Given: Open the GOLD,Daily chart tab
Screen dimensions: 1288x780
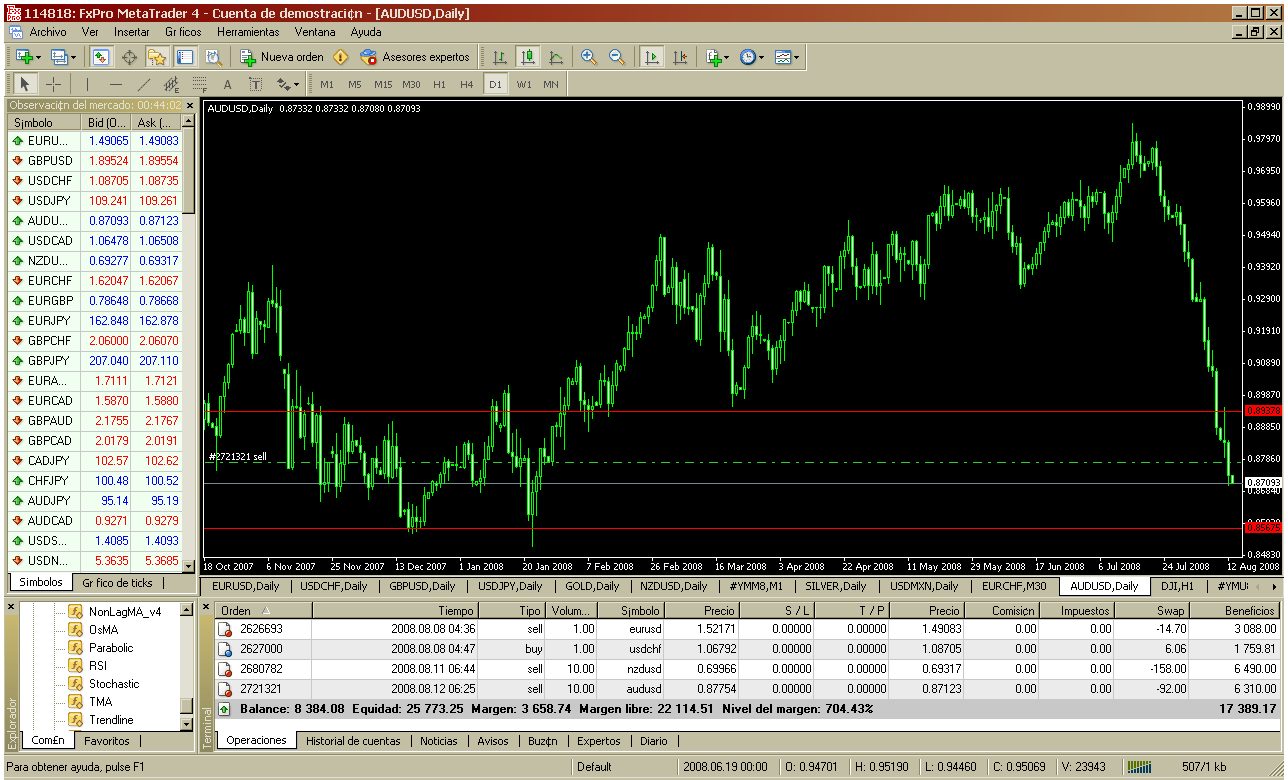Looking at the screenshot, I should click(591, 586).
